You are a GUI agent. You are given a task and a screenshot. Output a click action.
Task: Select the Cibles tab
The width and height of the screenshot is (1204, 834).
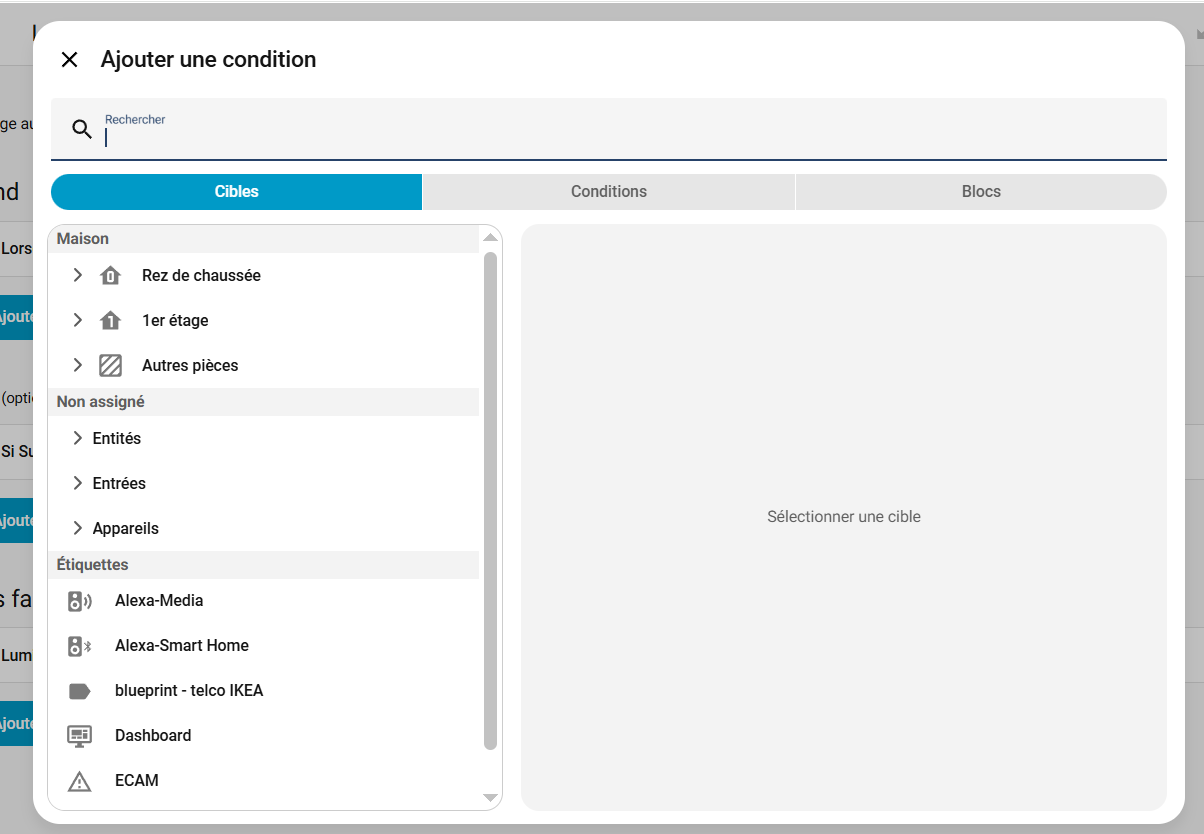pos(236,192)
